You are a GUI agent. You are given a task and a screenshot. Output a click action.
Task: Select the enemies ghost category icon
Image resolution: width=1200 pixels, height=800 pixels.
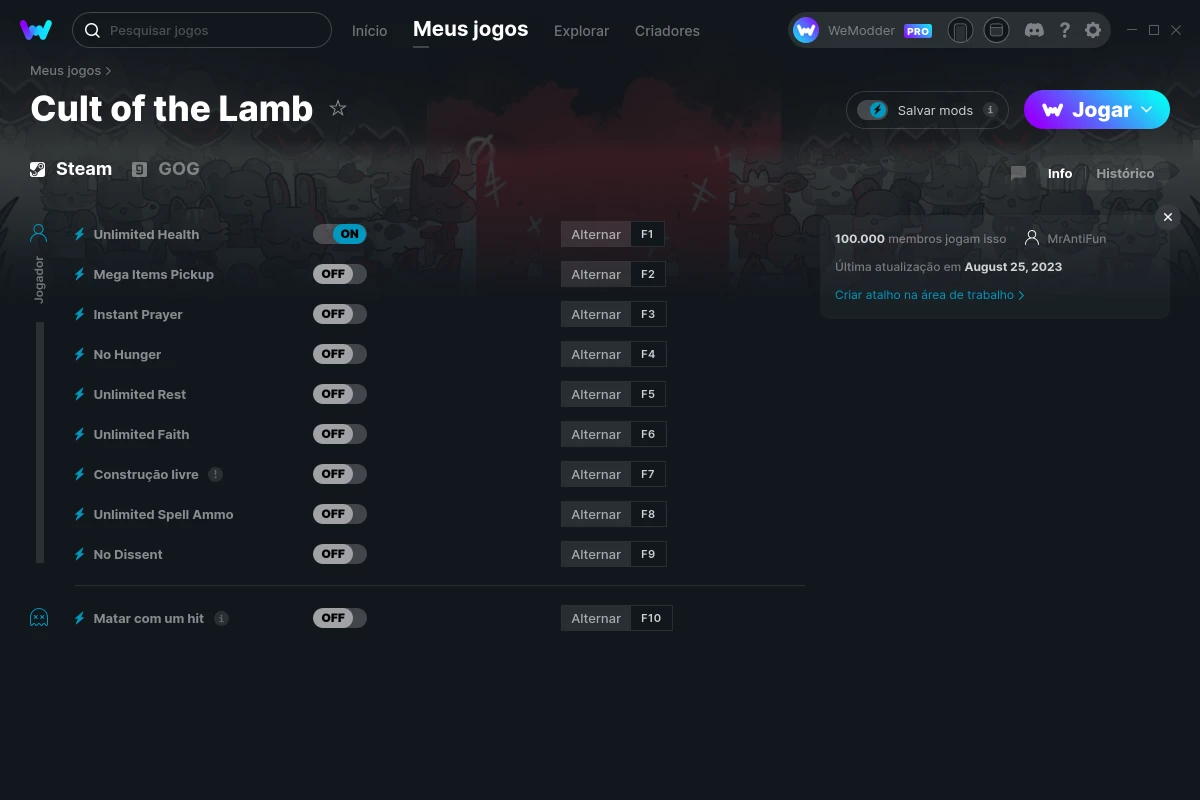click(x=39, y=617)
